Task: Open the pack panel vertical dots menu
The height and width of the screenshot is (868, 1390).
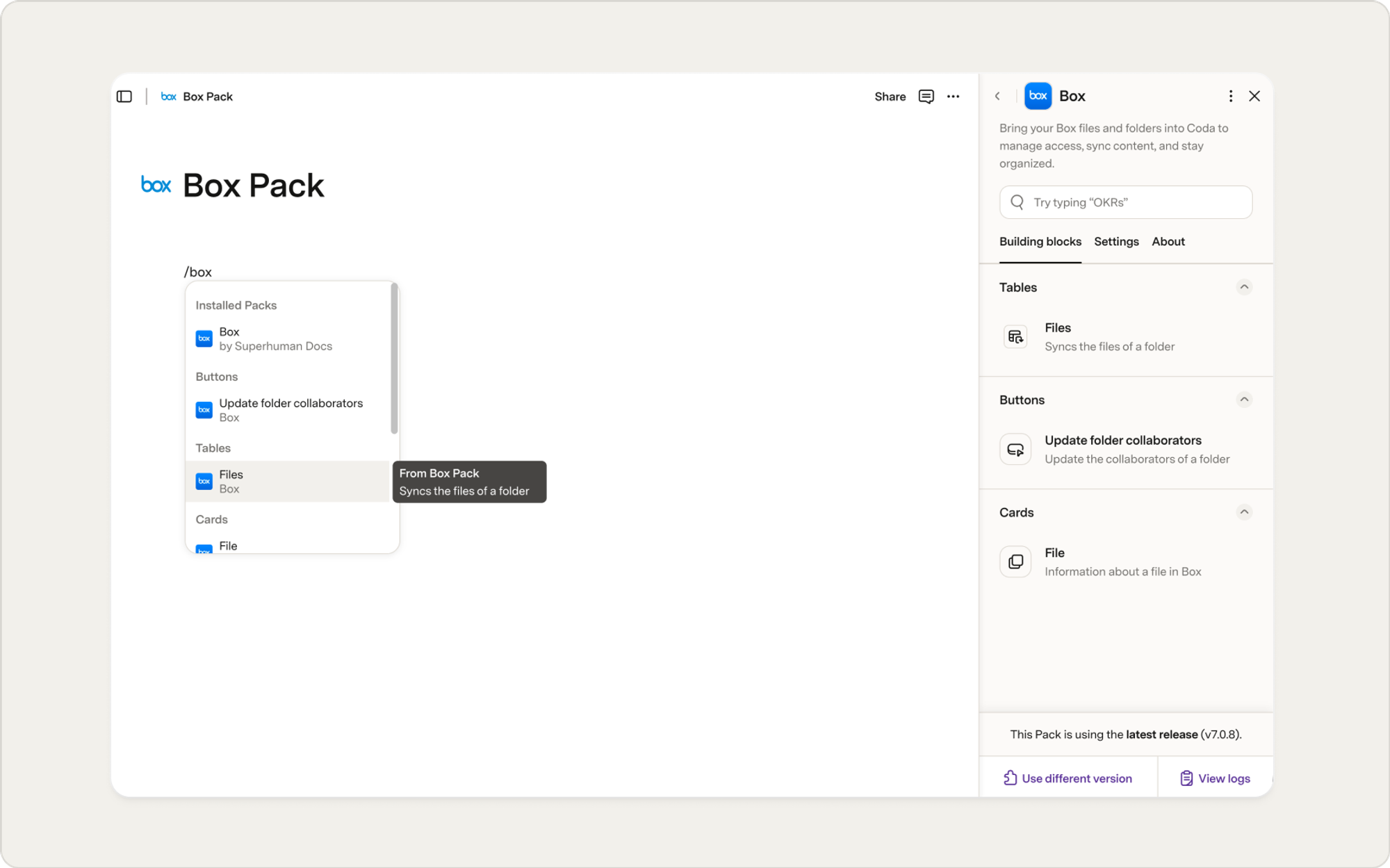Action: 1230,96
